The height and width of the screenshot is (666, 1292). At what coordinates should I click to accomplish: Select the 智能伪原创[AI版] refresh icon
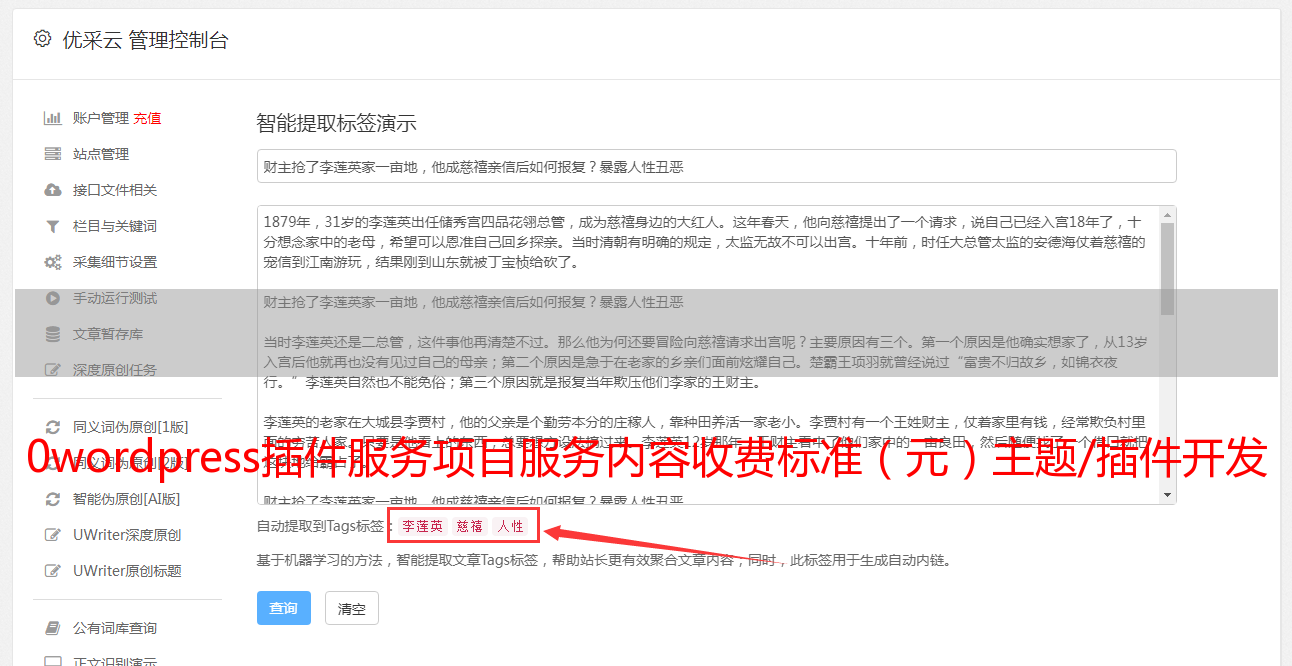coord(53,499)
